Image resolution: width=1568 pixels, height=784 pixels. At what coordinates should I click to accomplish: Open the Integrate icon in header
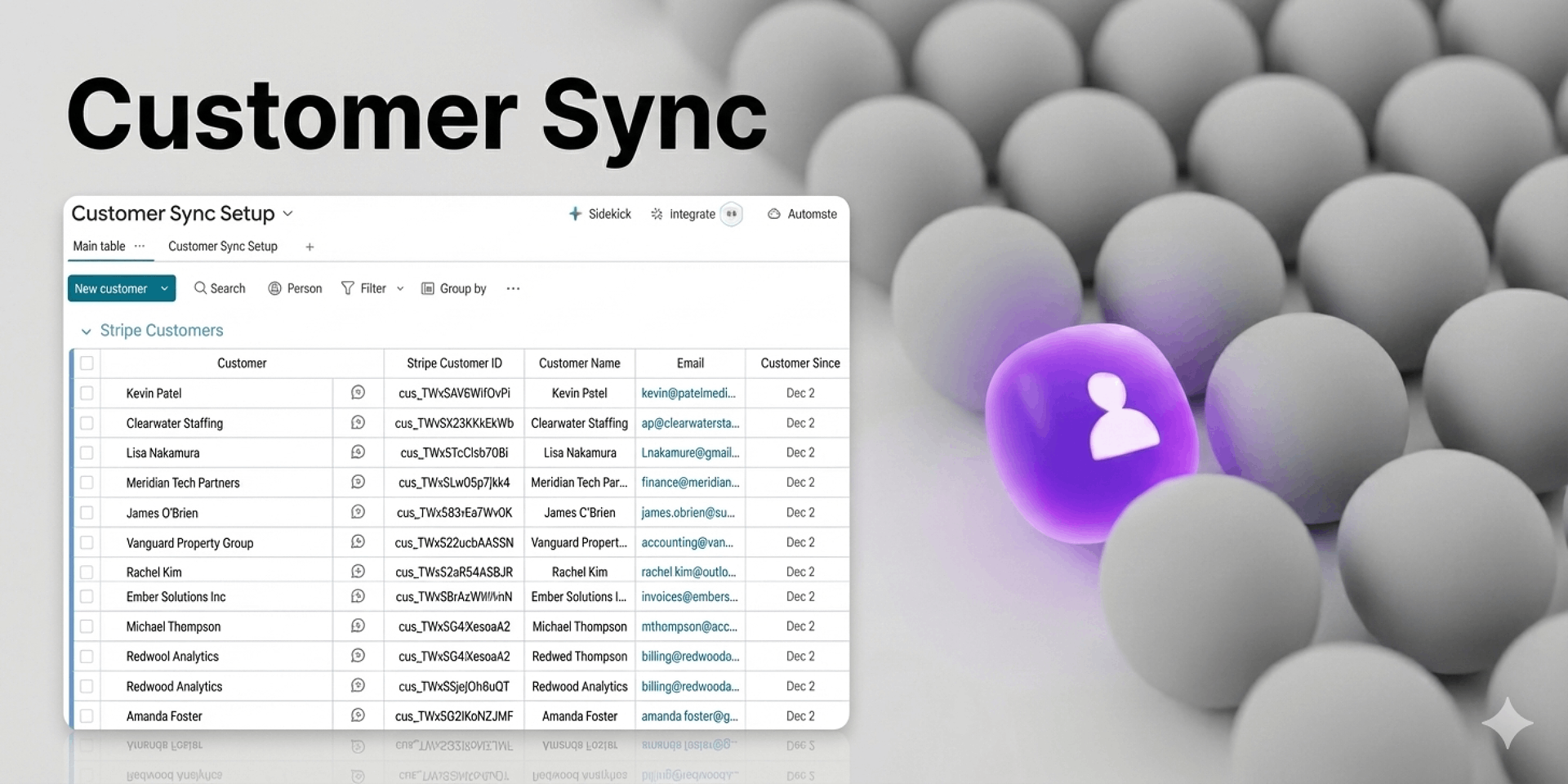(657, 214)
